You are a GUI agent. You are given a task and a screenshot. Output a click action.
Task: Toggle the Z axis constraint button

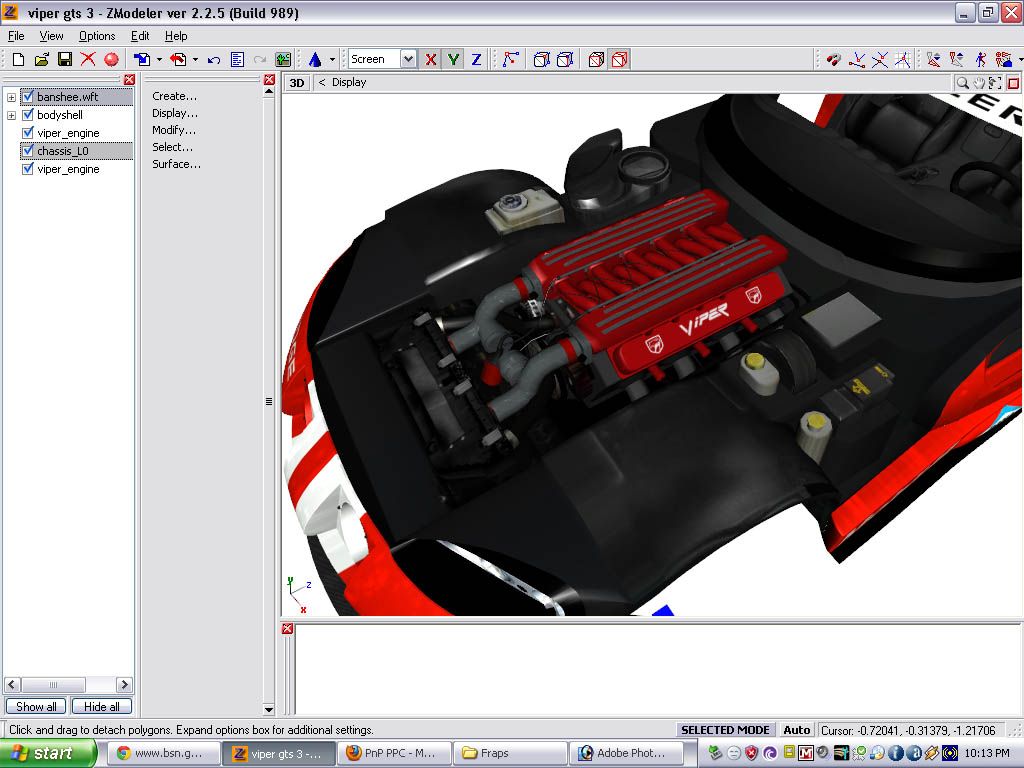476,60
